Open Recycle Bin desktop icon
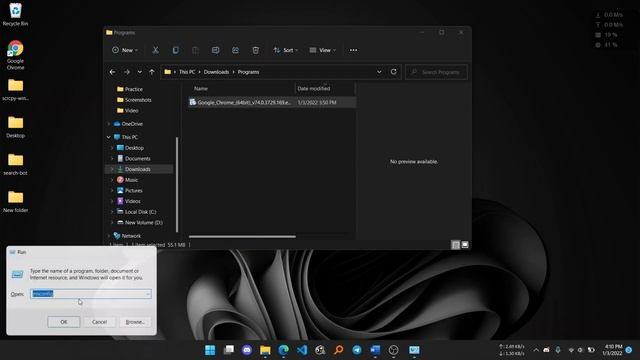This screenshot has width=640, height=360. (x=16, y=15)
